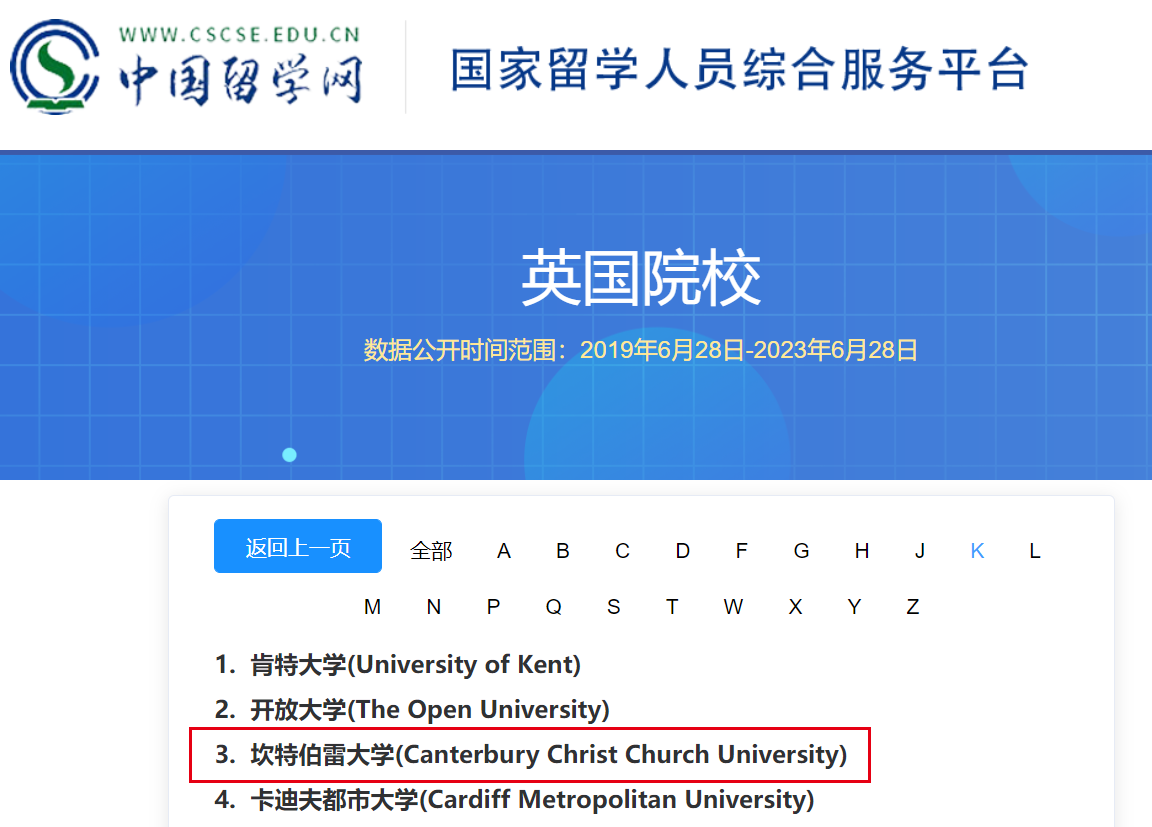Filter universities by letter C

click(622, 551)
